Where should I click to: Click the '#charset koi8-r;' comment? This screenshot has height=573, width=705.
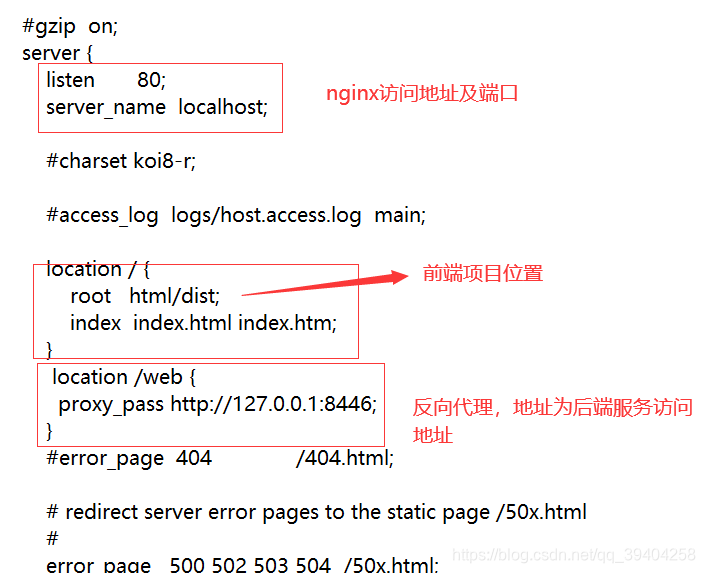point(121,161)
